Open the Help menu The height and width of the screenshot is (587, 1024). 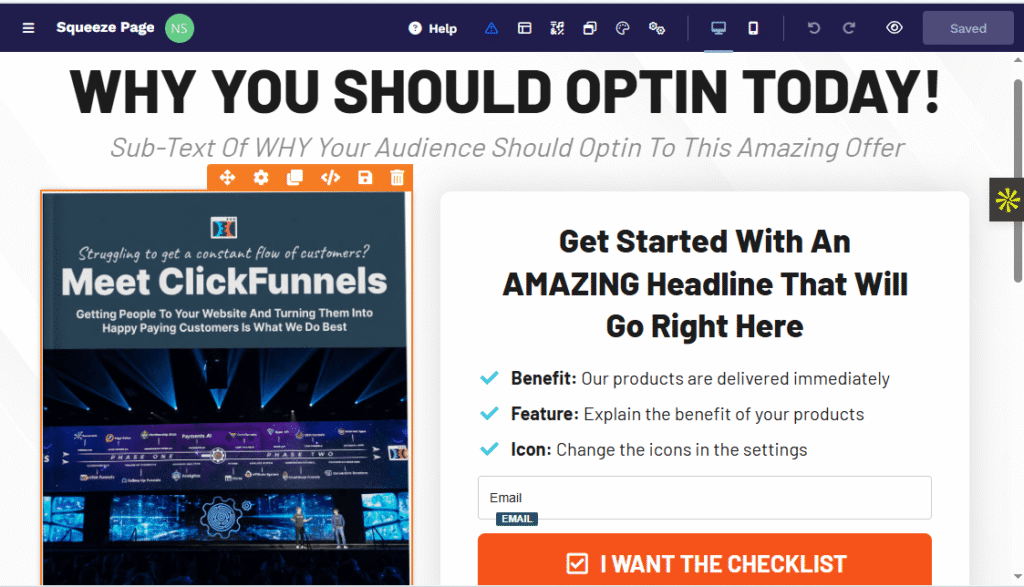coord(432,28)
